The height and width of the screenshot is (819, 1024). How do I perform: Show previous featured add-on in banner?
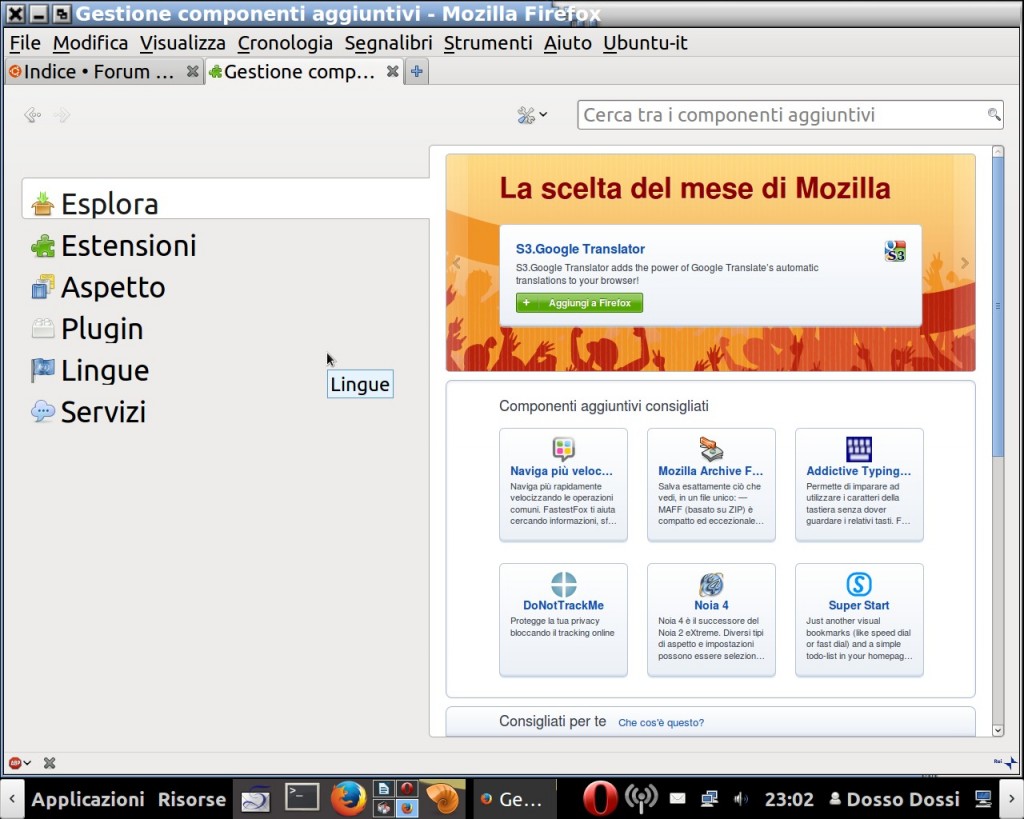click(456, 263)
